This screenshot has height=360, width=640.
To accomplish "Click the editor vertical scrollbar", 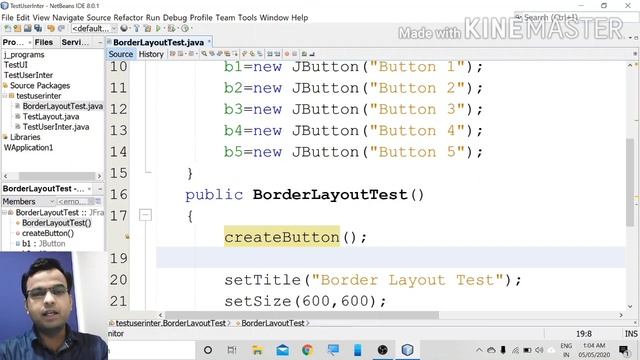I will click(x=630, y=182).
